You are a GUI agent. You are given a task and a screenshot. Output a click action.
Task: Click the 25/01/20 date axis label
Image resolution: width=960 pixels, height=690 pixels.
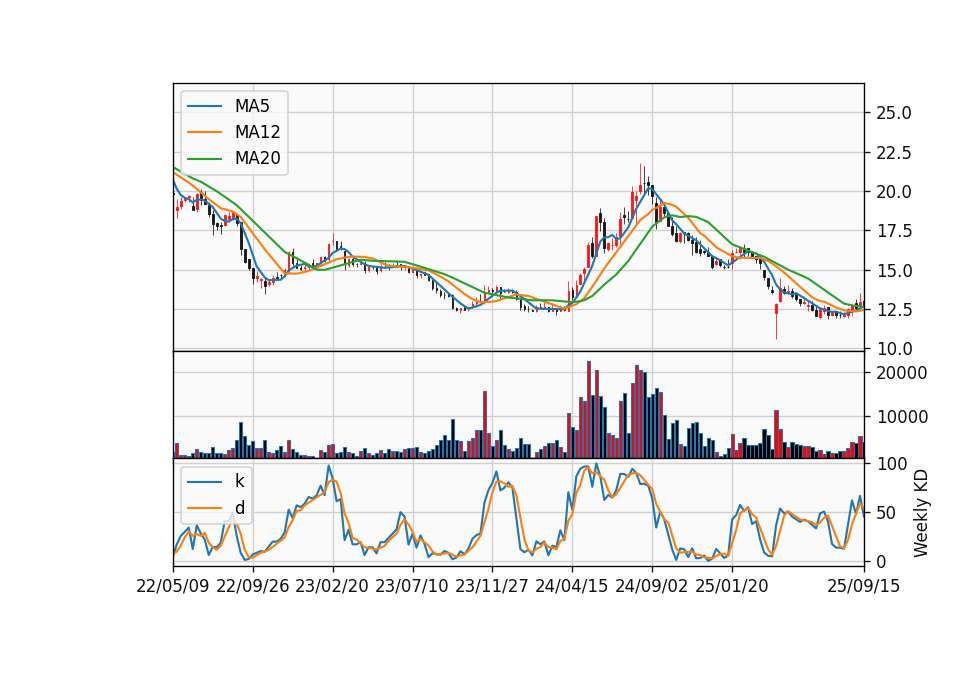pos(732,586)
